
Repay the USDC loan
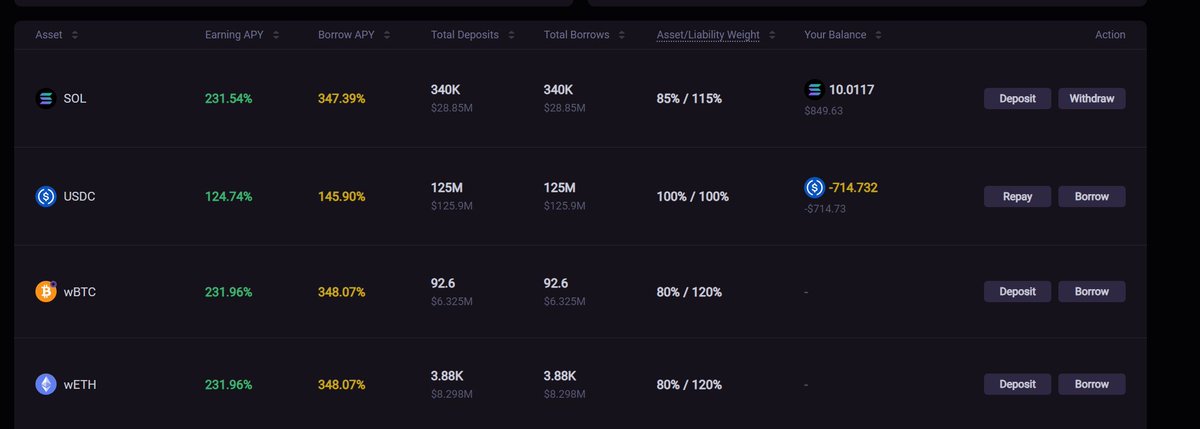(x=1018, y=197)
